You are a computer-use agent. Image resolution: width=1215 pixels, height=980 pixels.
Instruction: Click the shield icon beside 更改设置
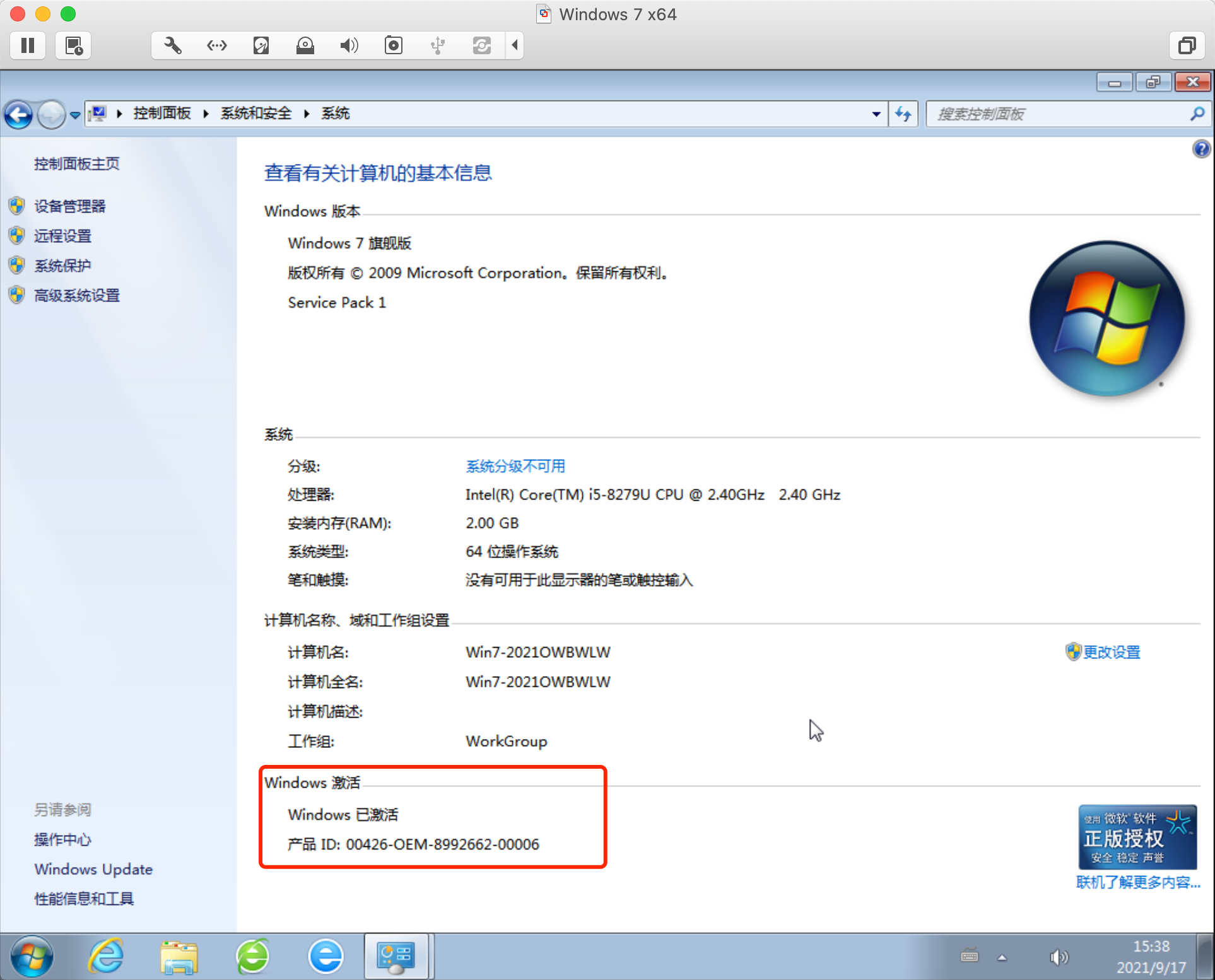1073,652
